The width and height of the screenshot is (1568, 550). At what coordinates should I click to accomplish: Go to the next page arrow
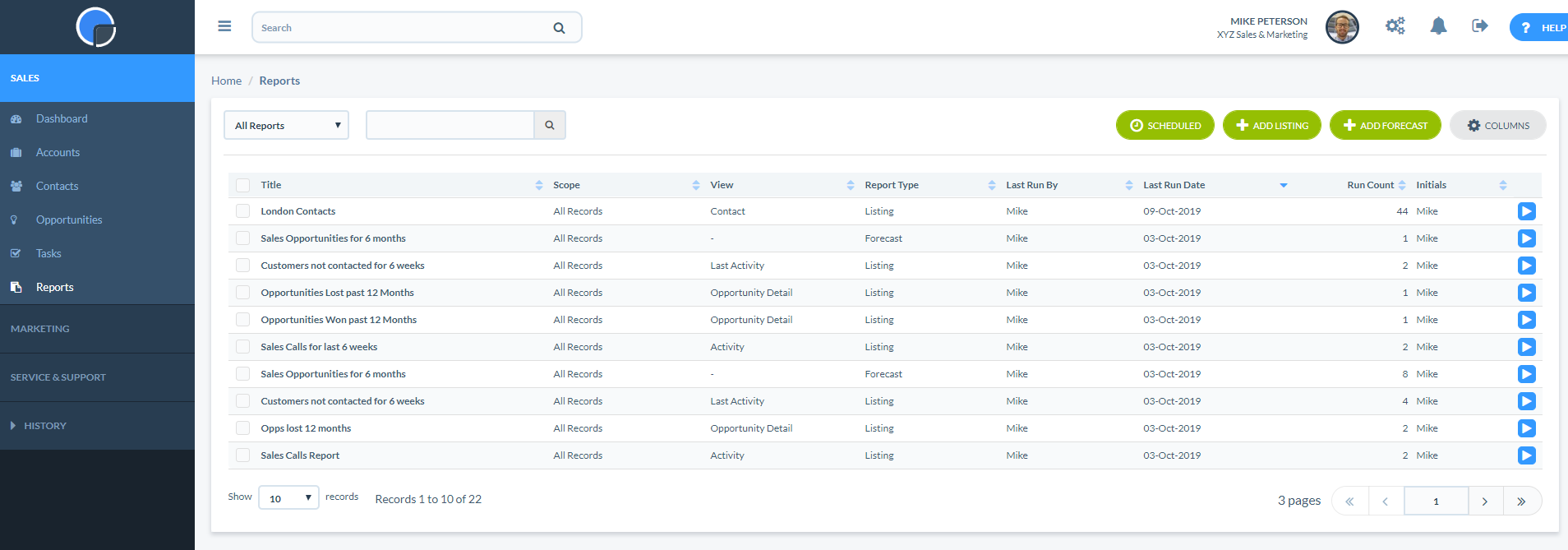pyautogui.click(x=1485, y=501)
